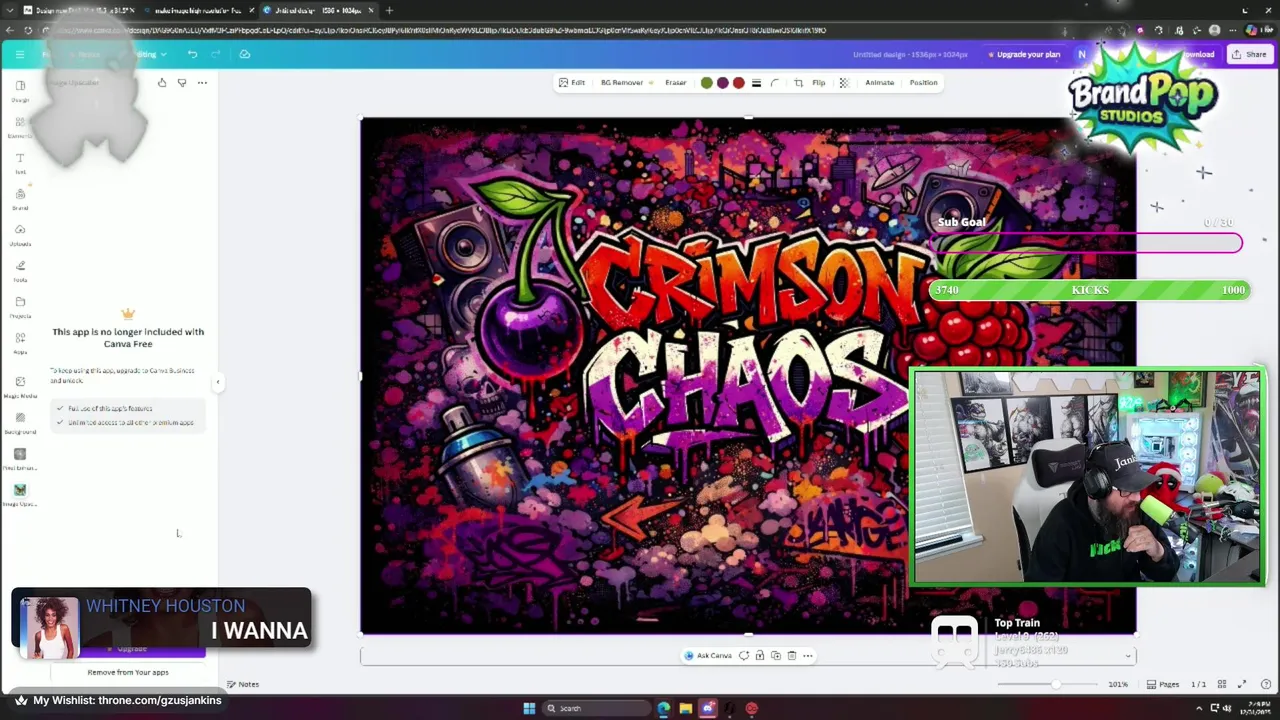
Task: Open File Explorer from the taskbar
Action: click(685, 708)
